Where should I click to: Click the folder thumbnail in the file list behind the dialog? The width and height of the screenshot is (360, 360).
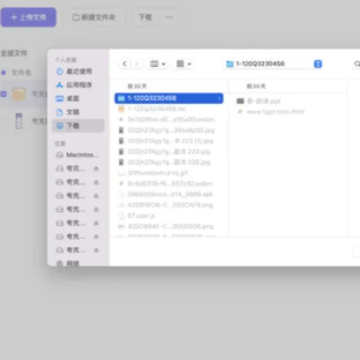click(x=19, y=94)
